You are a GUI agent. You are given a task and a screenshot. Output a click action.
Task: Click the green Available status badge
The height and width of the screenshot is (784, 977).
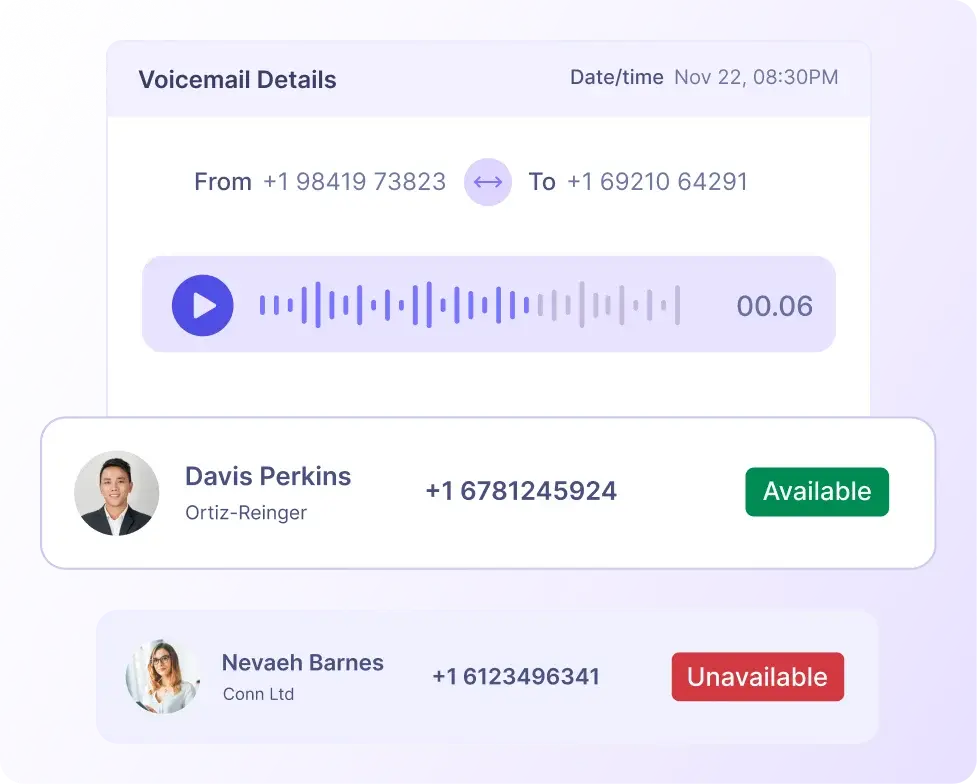[816, 492]
